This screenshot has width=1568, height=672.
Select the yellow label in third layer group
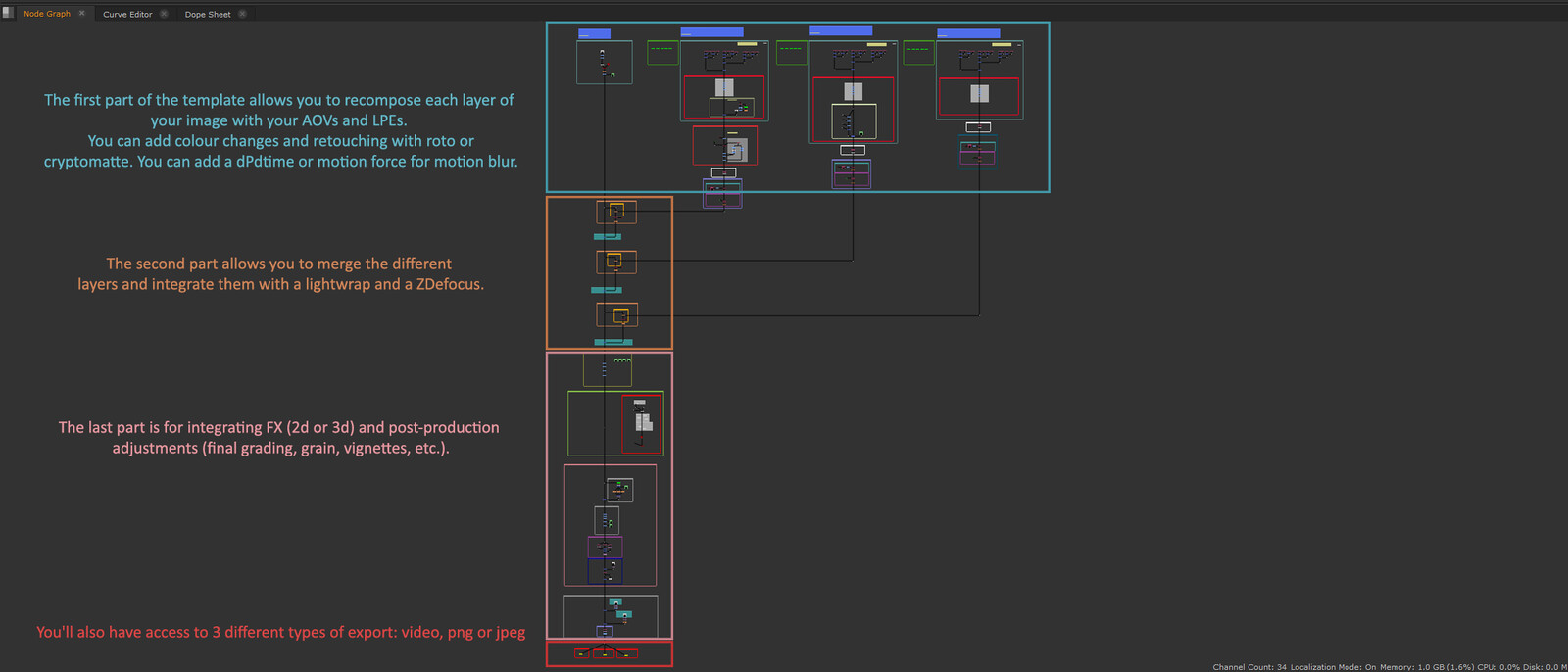click(877, 44)
